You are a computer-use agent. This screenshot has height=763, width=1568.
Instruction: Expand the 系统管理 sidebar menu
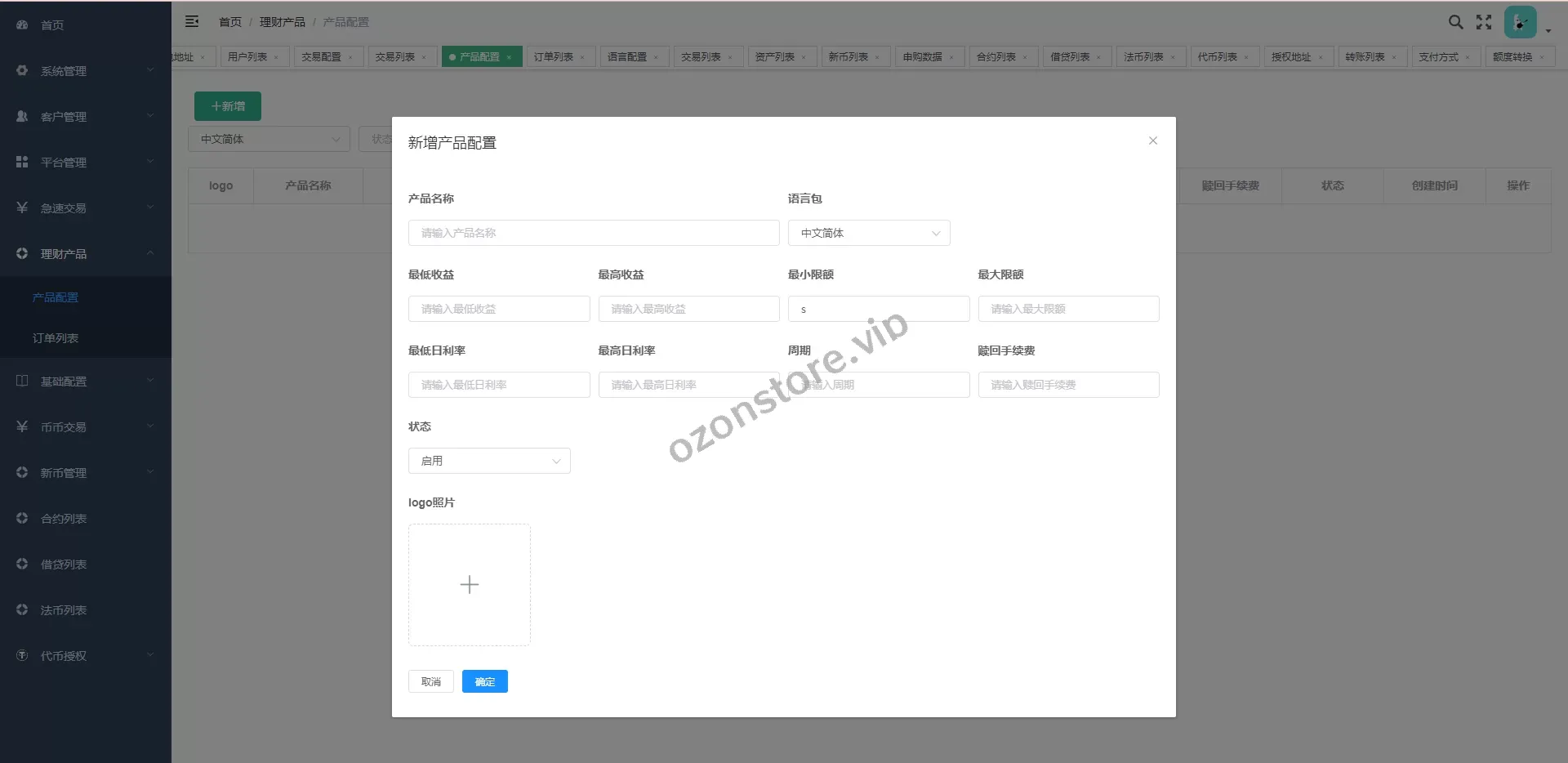[85, 71]
